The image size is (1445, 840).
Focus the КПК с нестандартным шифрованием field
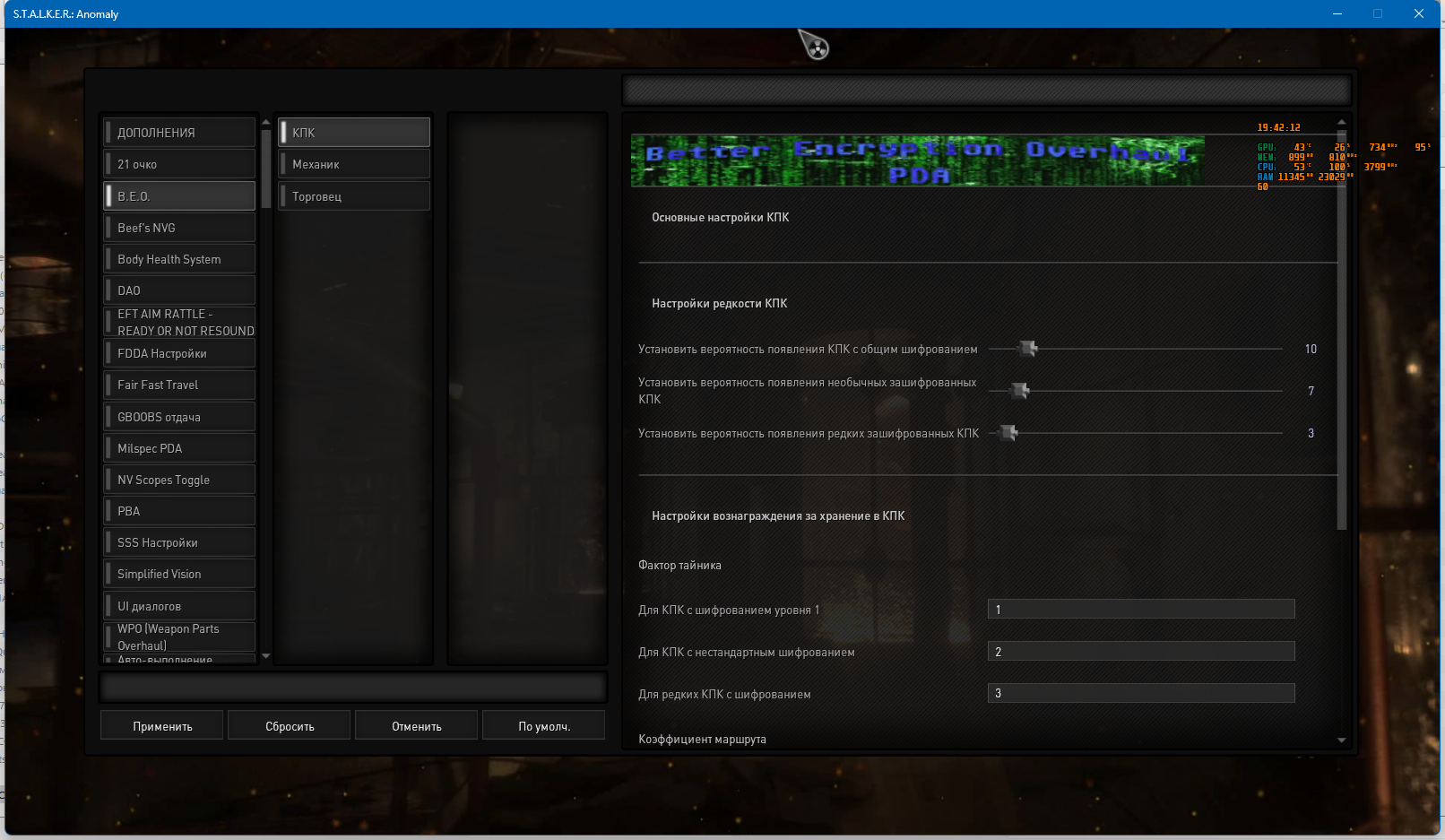(1141, 652)
